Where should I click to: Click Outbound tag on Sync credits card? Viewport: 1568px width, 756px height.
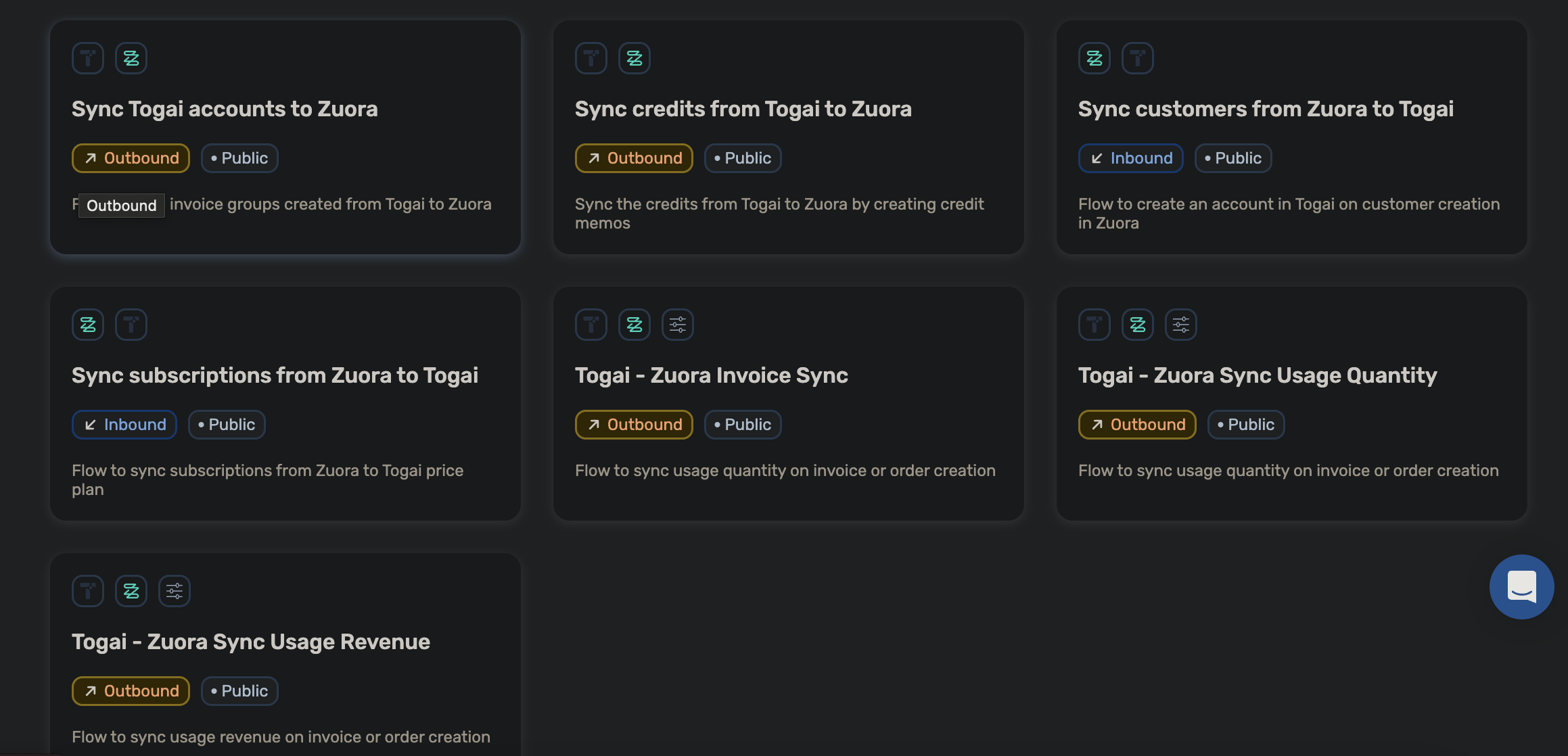pos(634,158)
